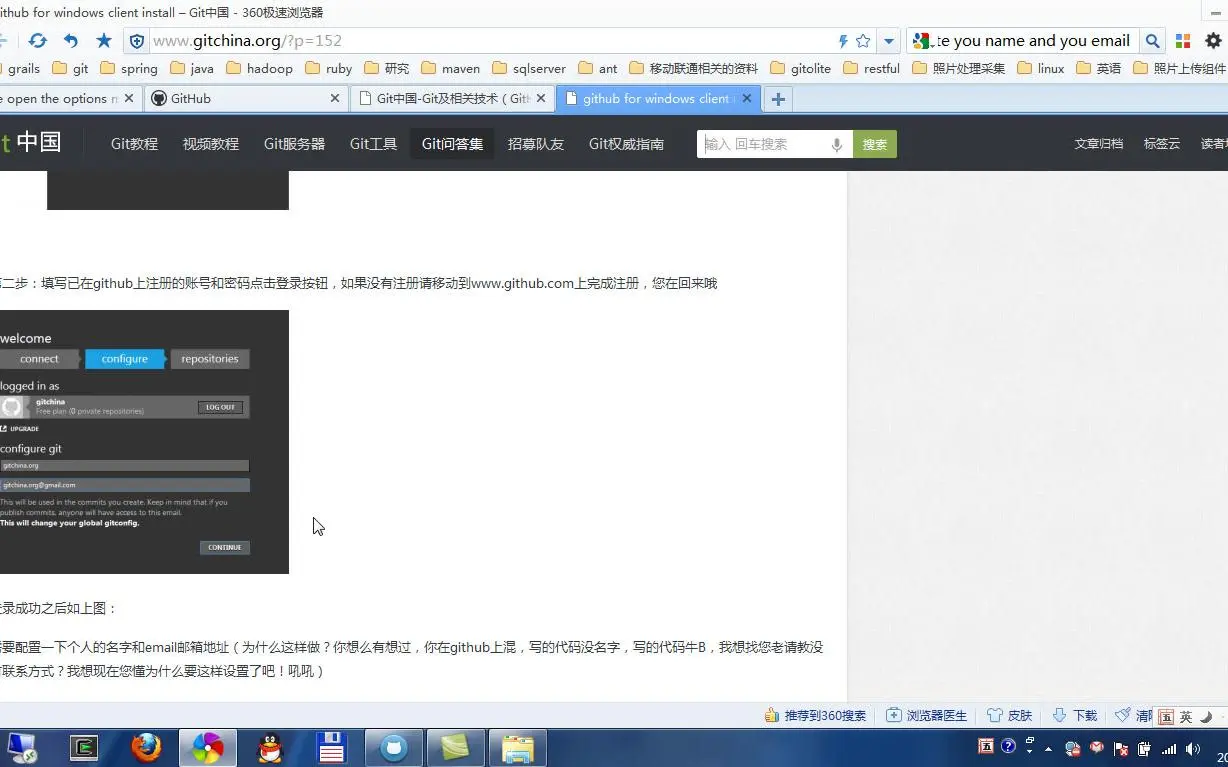Open the gitolite bookmark folder

(x=801, y=69)
